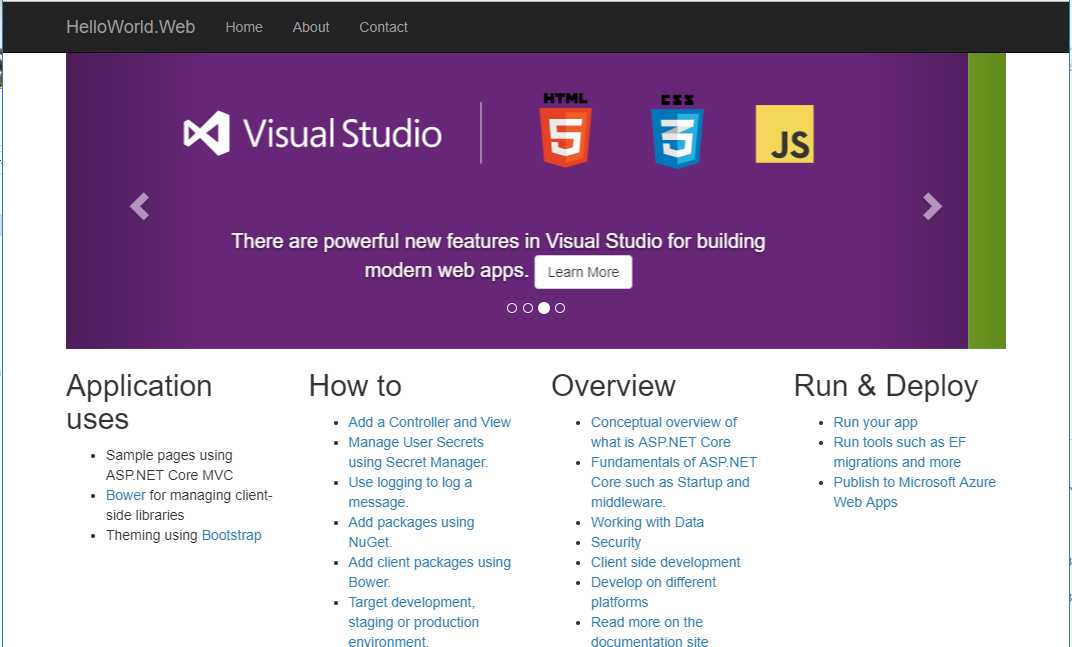
Task: Click 'Sample pages using ASP.NET Core MVC' text
Action: (169, 465)
